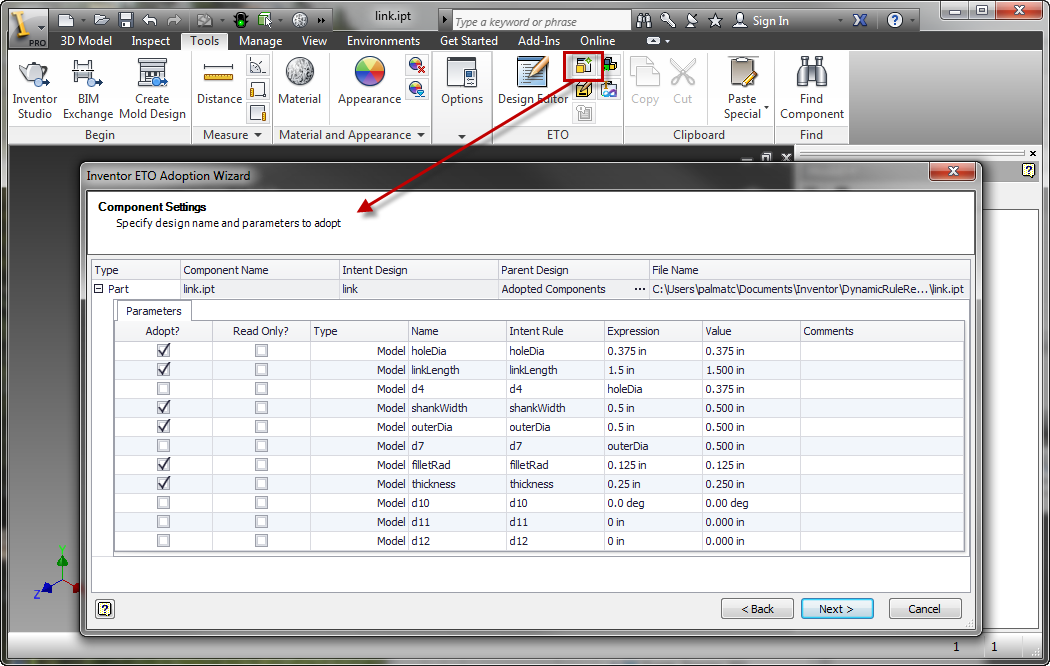Launch the BIM Exchange tool
1050x666 pixels.
(88, 89)
